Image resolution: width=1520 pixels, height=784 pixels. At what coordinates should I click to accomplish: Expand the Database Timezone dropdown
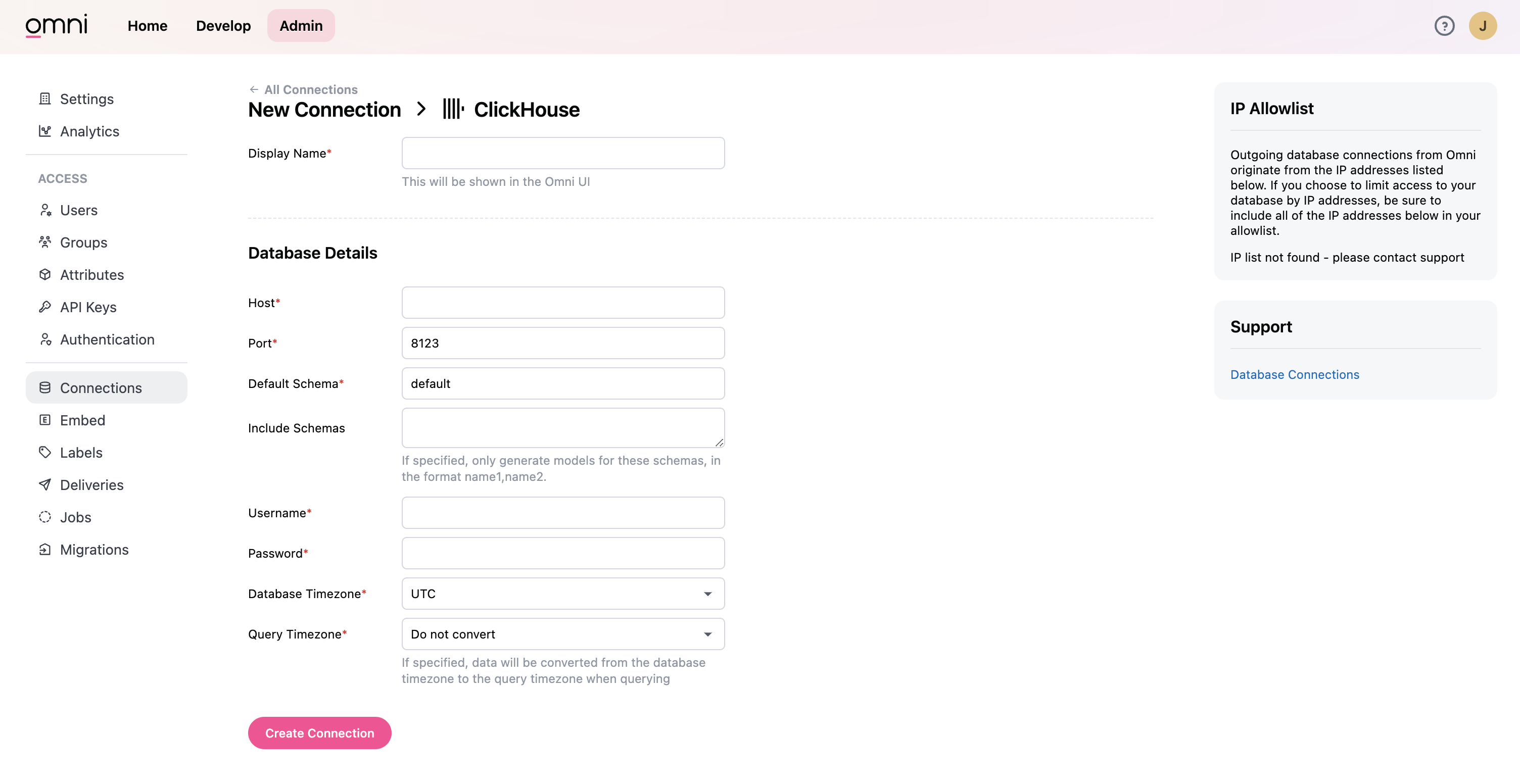click(563, 593)
